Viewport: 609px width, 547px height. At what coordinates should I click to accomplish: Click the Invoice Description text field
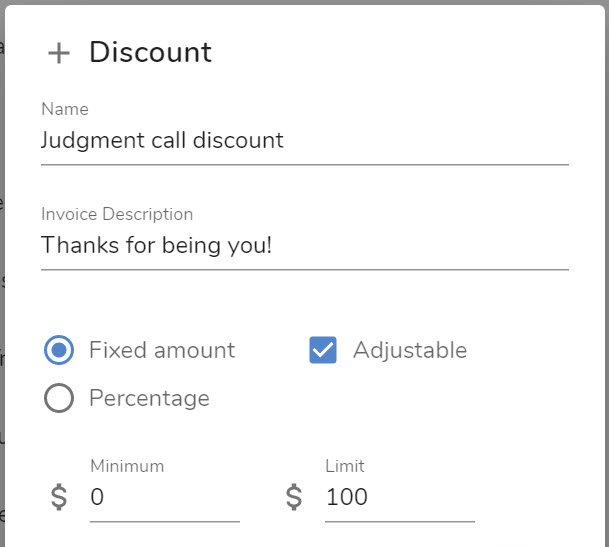[305, 246]
